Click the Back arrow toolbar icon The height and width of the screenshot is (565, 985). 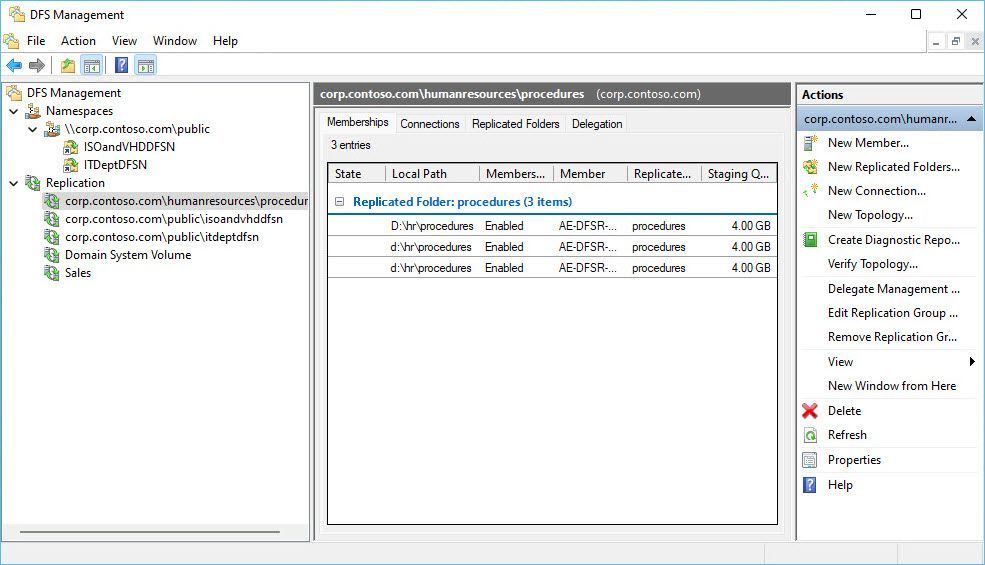click(x=14, y=65)
